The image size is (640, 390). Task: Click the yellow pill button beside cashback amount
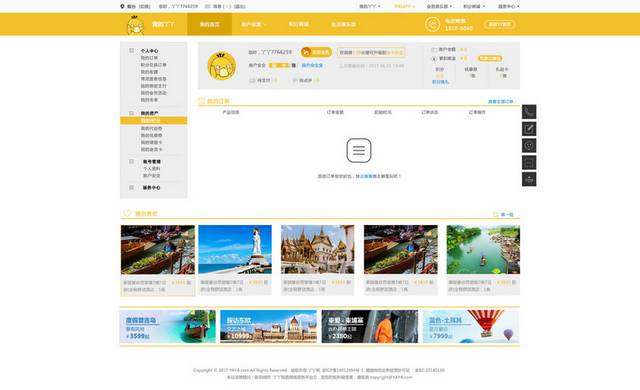pos(490,58)
